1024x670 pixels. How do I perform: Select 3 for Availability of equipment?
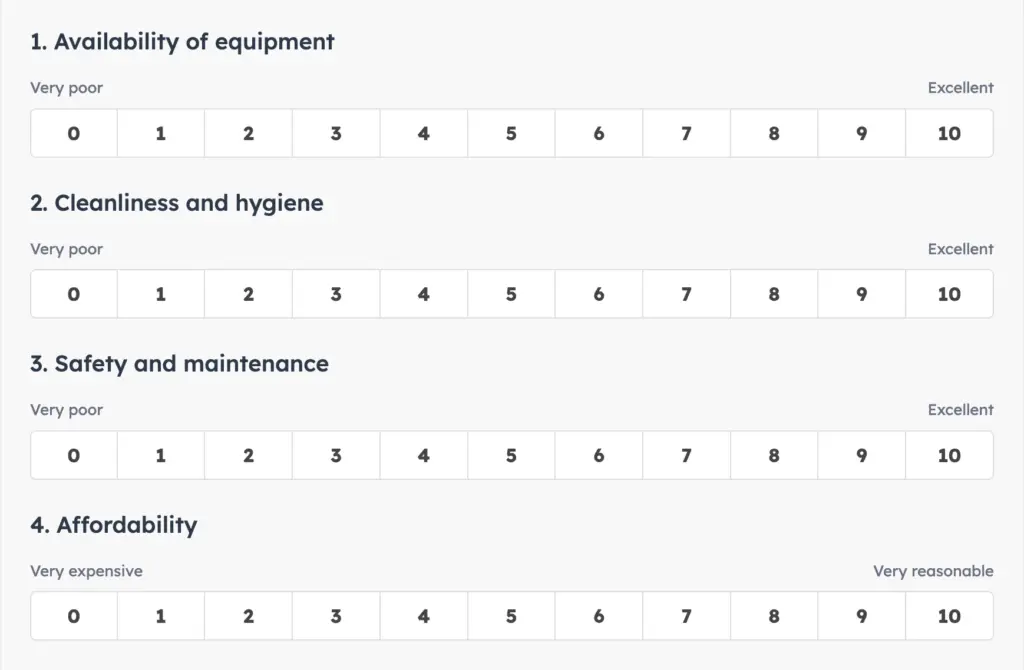tap(336, 133)
